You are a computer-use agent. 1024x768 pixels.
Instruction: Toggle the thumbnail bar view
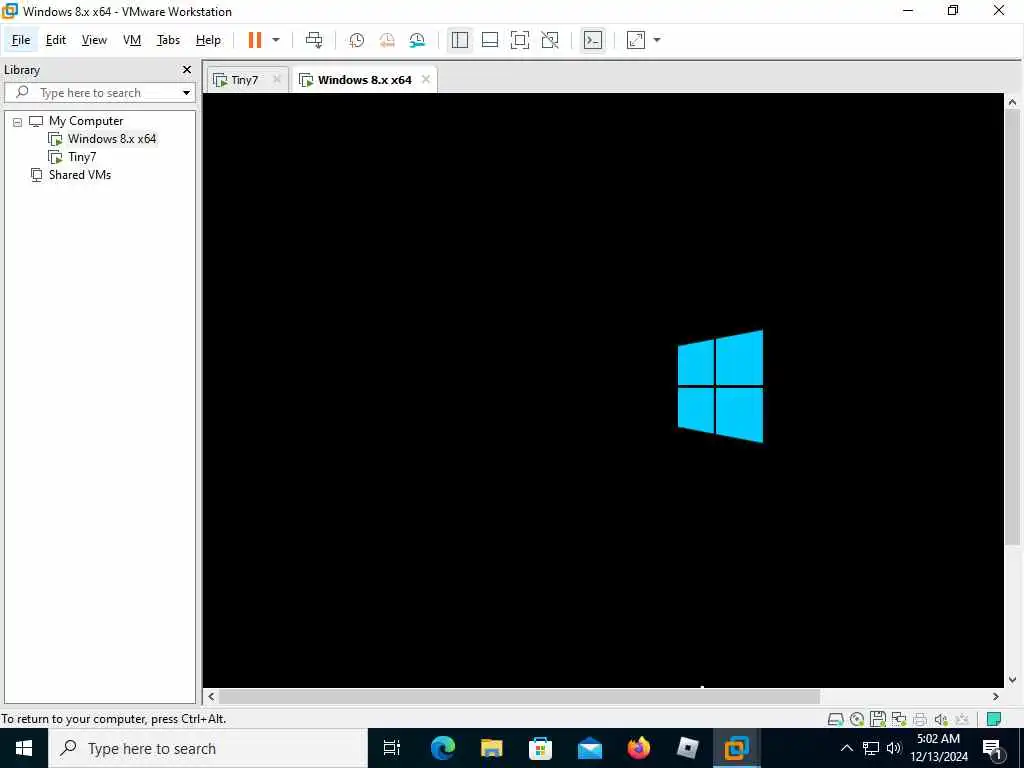490,40
